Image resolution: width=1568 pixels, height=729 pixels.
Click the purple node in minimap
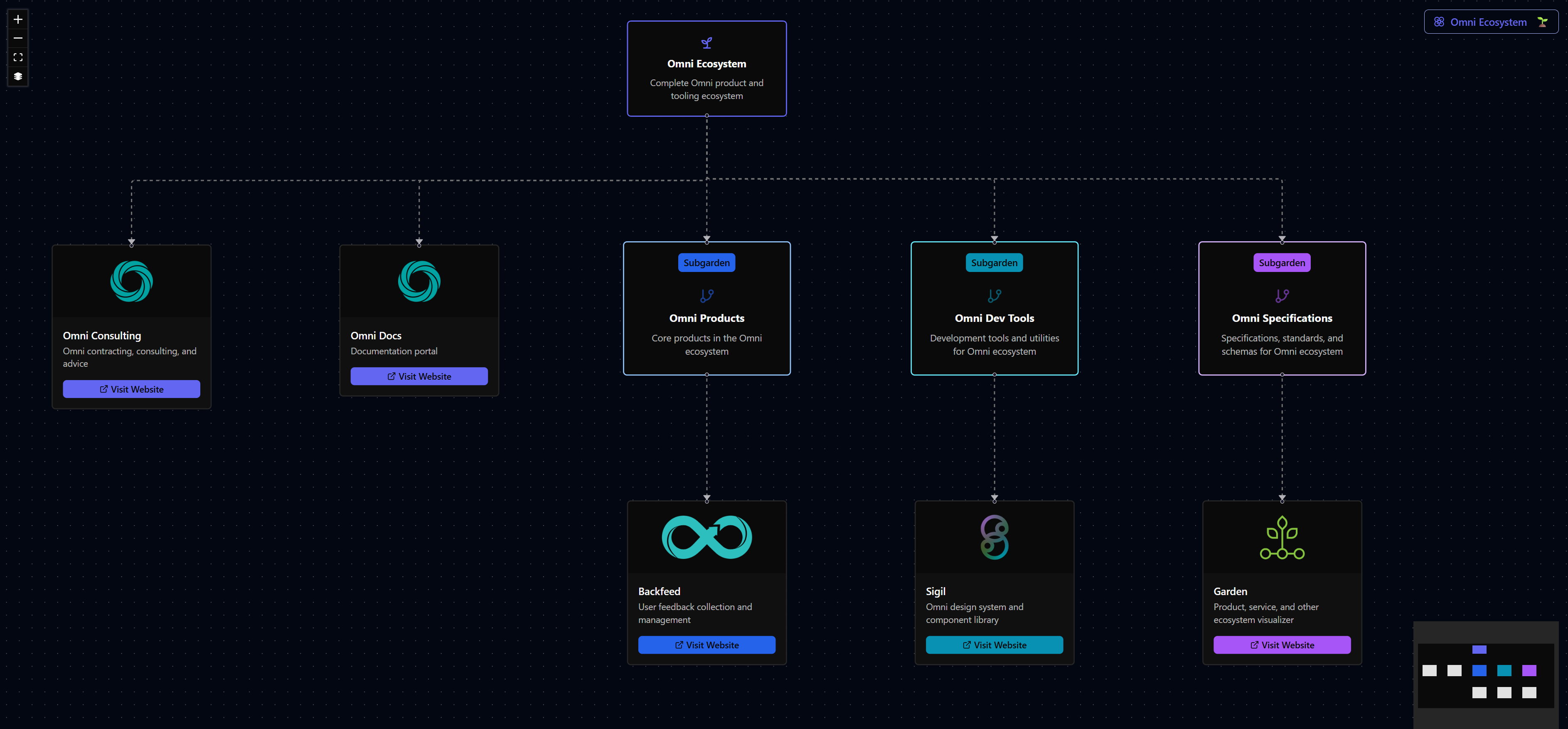tap(1529, 670)
